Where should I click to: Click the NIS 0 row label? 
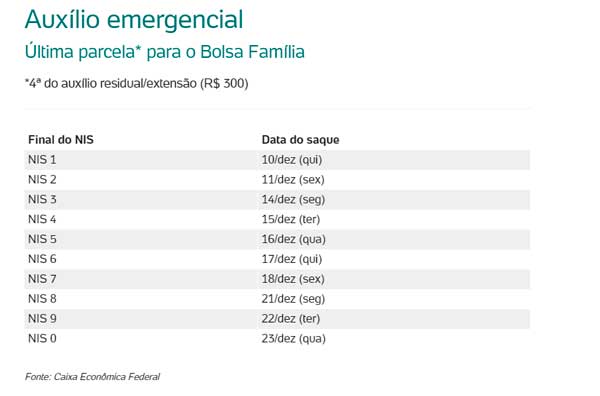pyautogui.click(x=42, y=339)
